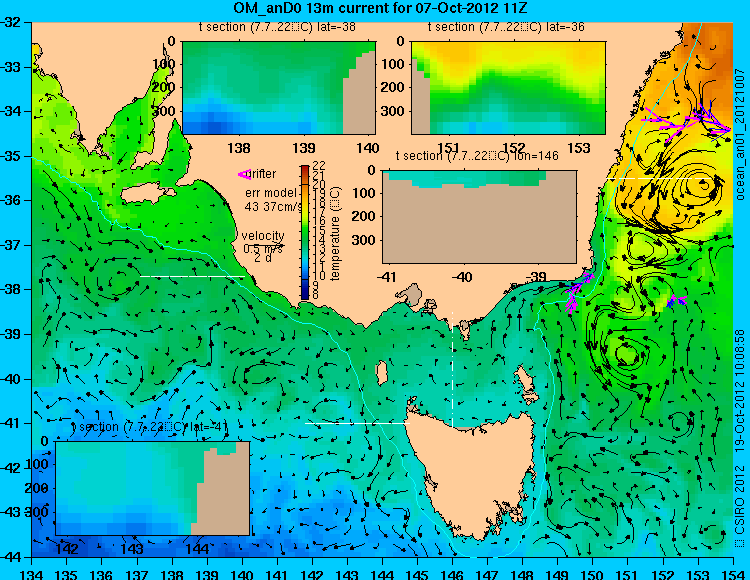
Task: Click Kangaroo Island near 137°E 36°S
Action: point(149,194)
